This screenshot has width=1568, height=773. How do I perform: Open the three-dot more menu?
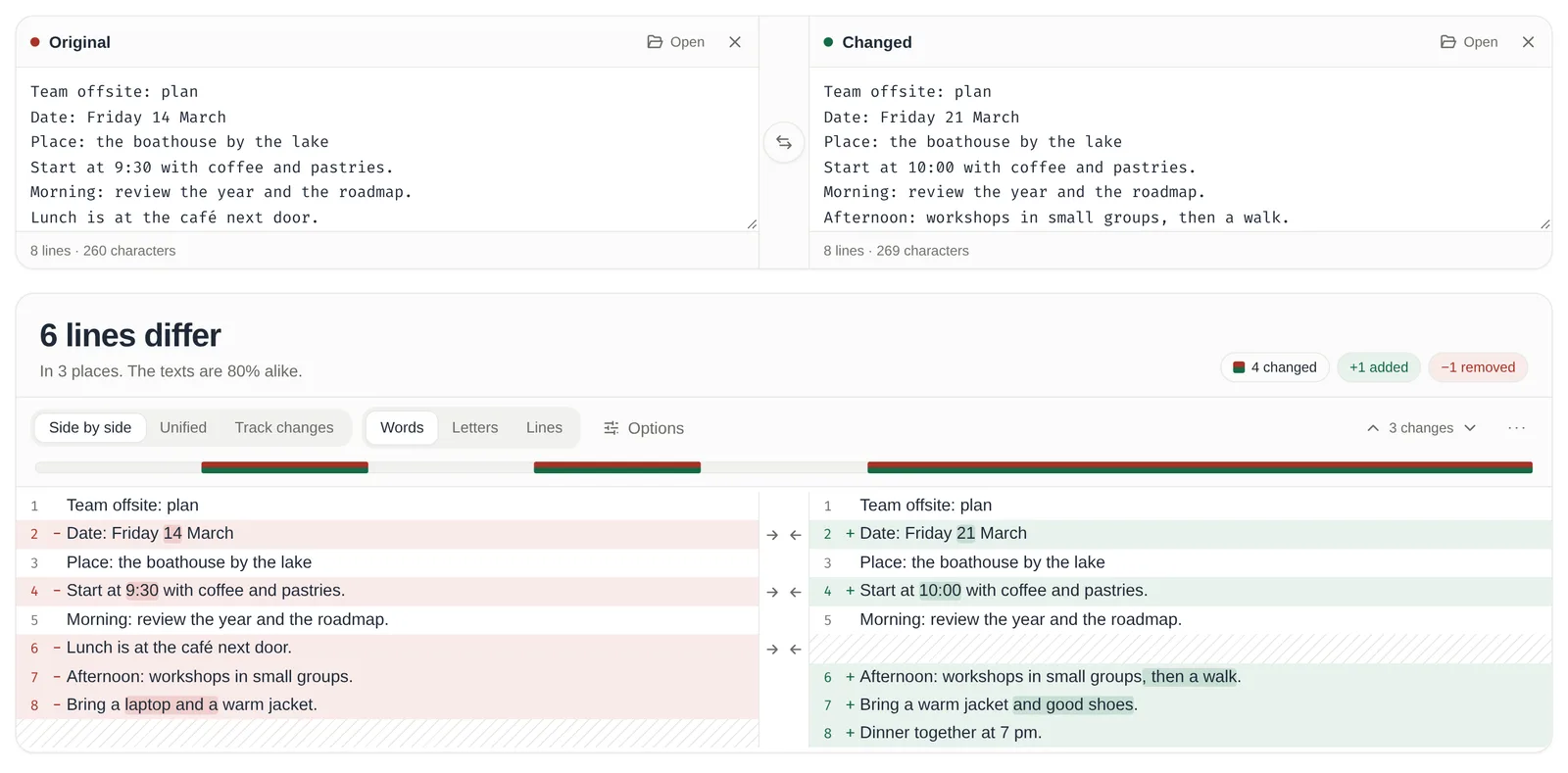click(x=1517, y=428)
